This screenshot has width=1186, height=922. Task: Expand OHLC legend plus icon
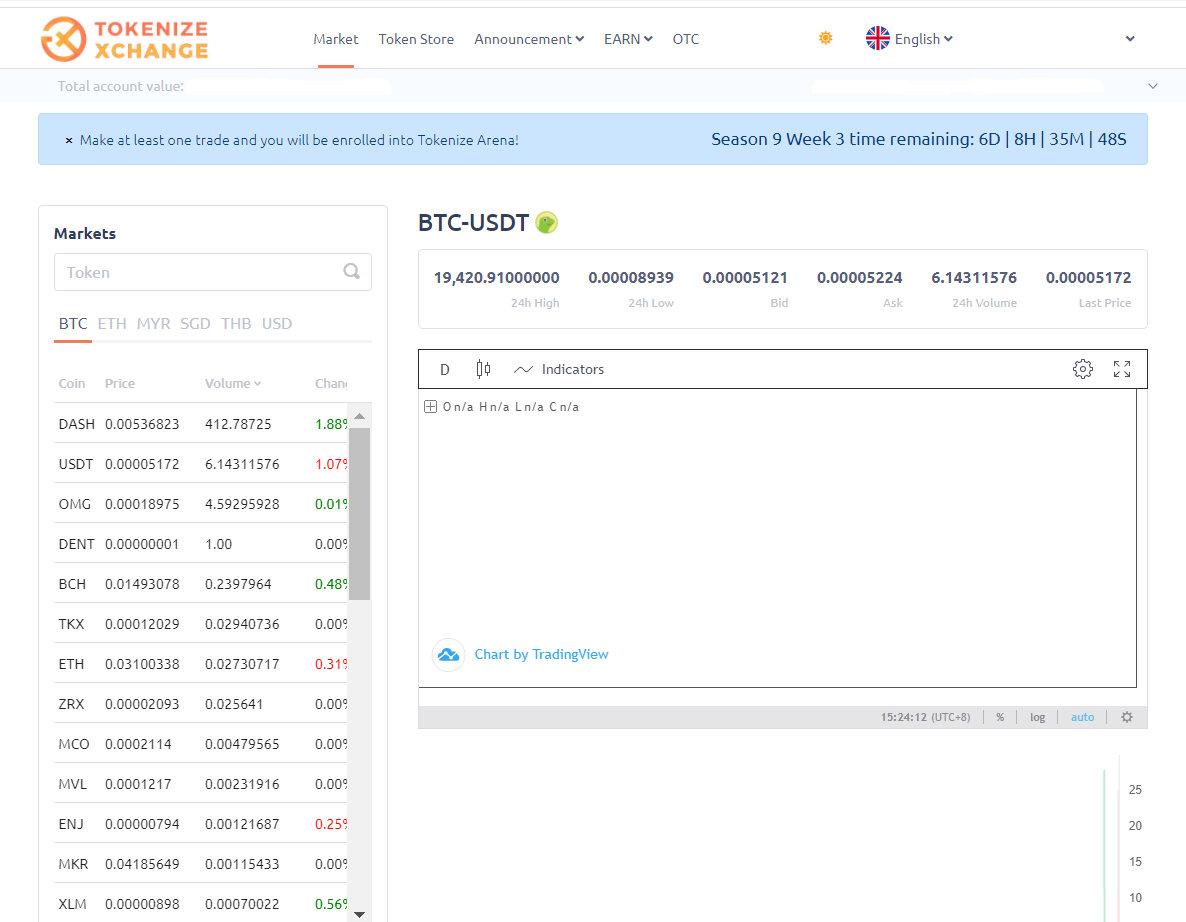click(x=430, y=407)
